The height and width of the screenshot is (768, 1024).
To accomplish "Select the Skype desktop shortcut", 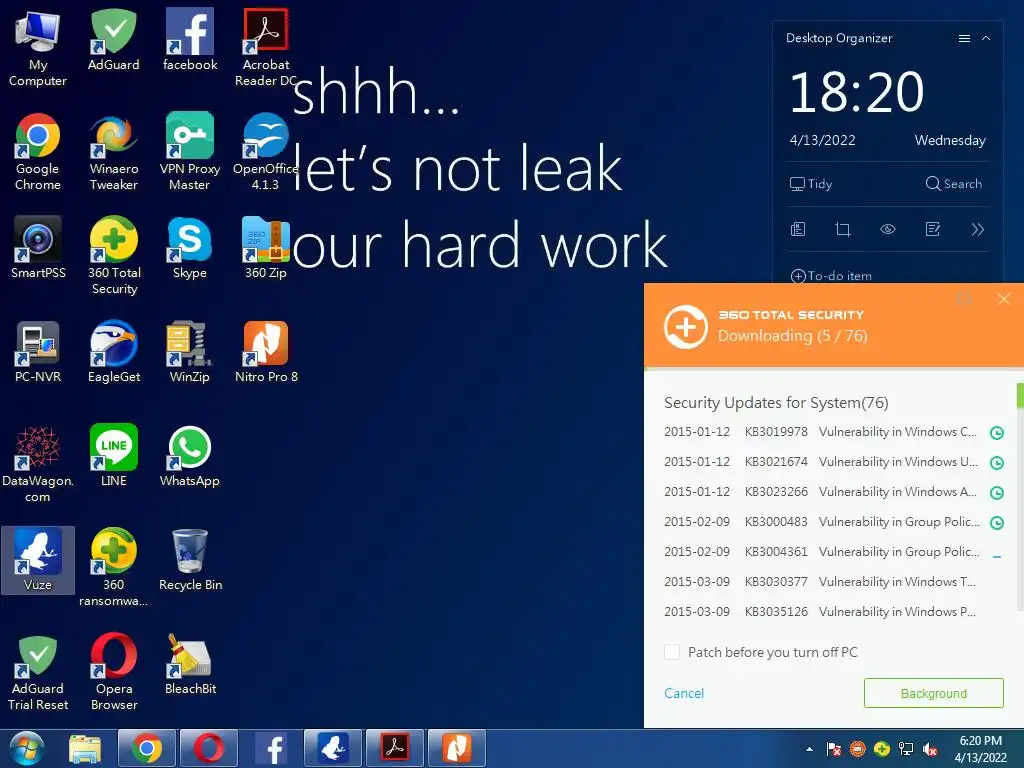I will (189, 248).
